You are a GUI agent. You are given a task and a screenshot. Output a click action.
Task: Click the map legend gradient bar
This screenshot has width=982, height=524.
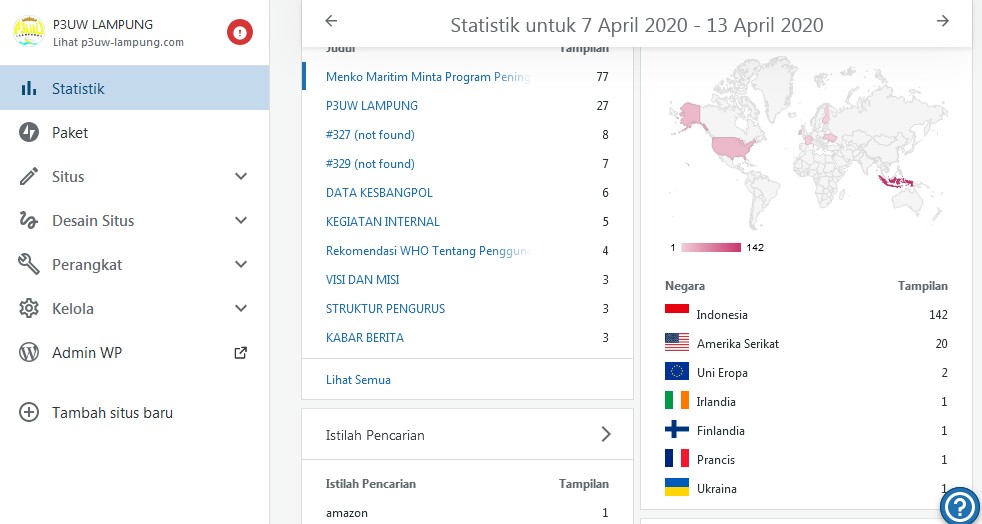[x=711, y=247]
